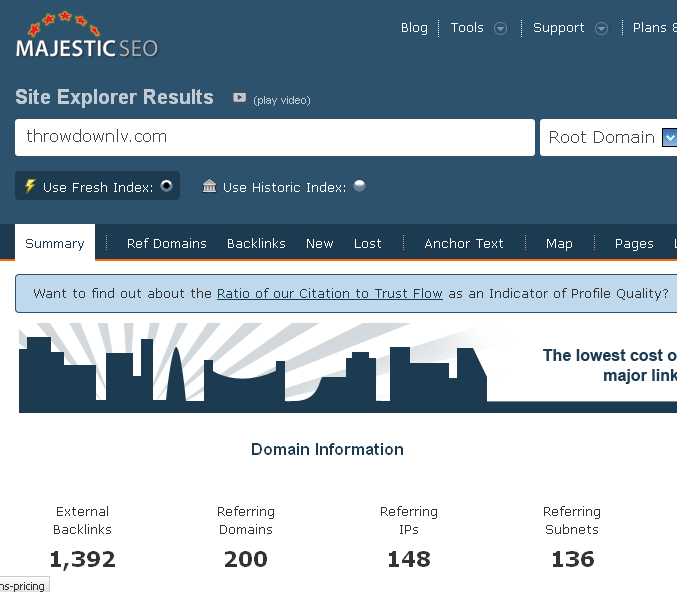Open the Backlinks tab
Screen dimensions: 677x592
256,243
